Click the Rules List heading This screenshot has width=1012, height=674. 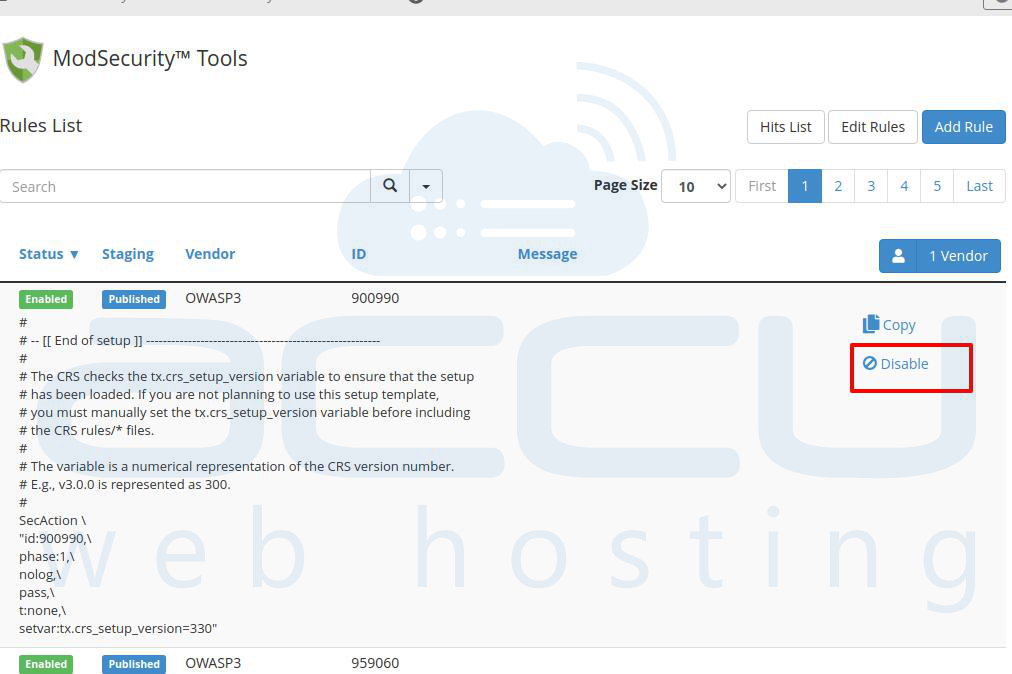pyautogui.click(x=41, y=125)
